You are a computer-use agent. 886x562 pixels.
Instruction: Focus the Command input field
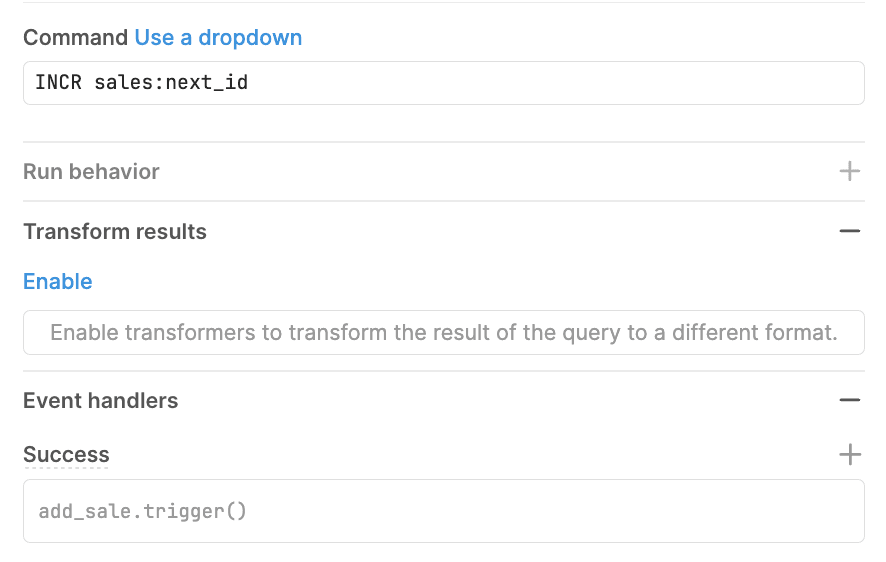443,83
